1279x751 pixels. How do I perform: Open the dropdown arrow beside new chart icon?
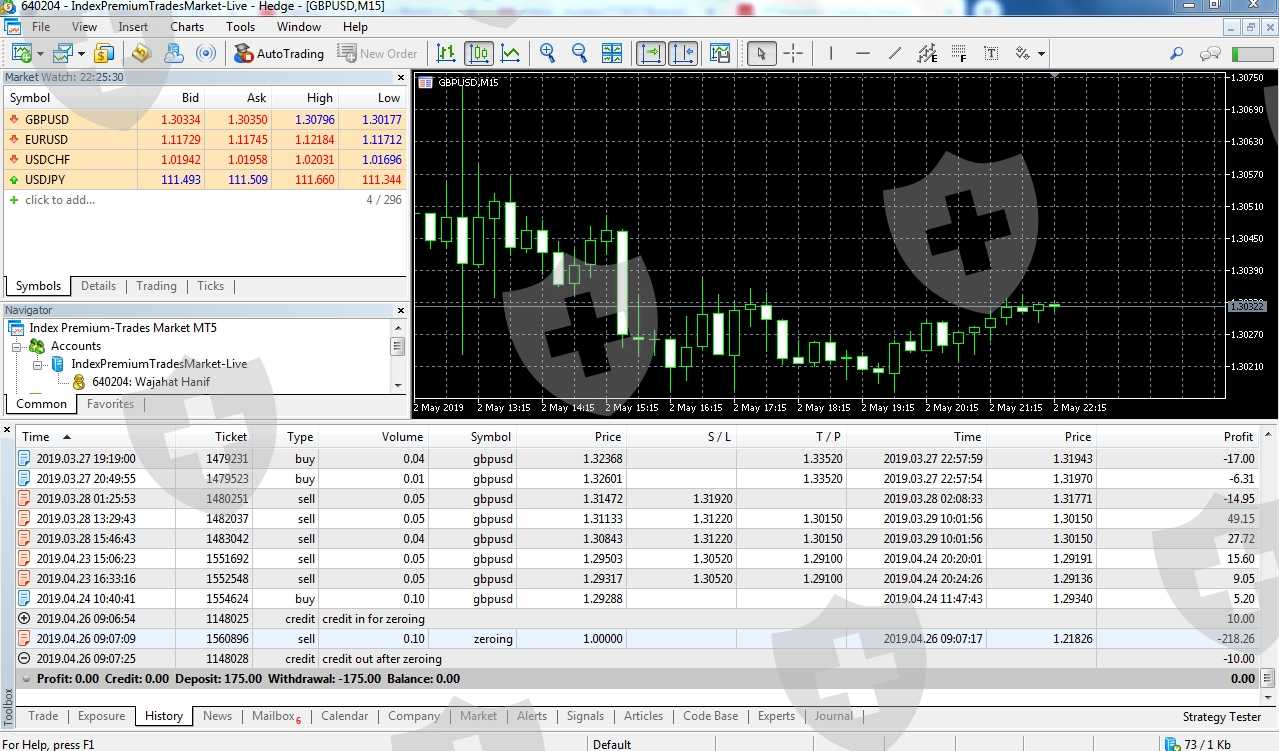(x=40, y=54)
